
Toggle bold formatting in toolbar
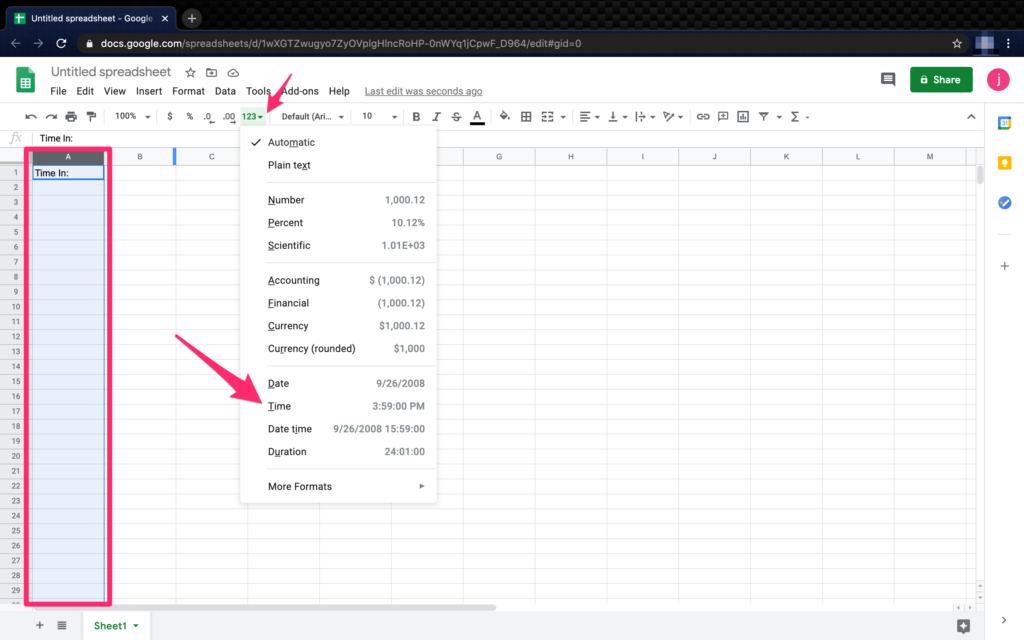pyautogui.click(x=416, y=117)
